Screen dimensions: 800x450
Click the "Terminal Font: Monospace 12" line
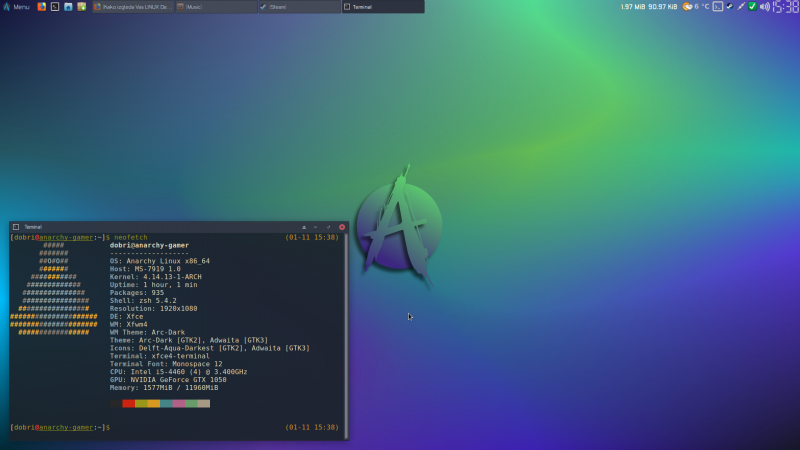tap(166, 364)
